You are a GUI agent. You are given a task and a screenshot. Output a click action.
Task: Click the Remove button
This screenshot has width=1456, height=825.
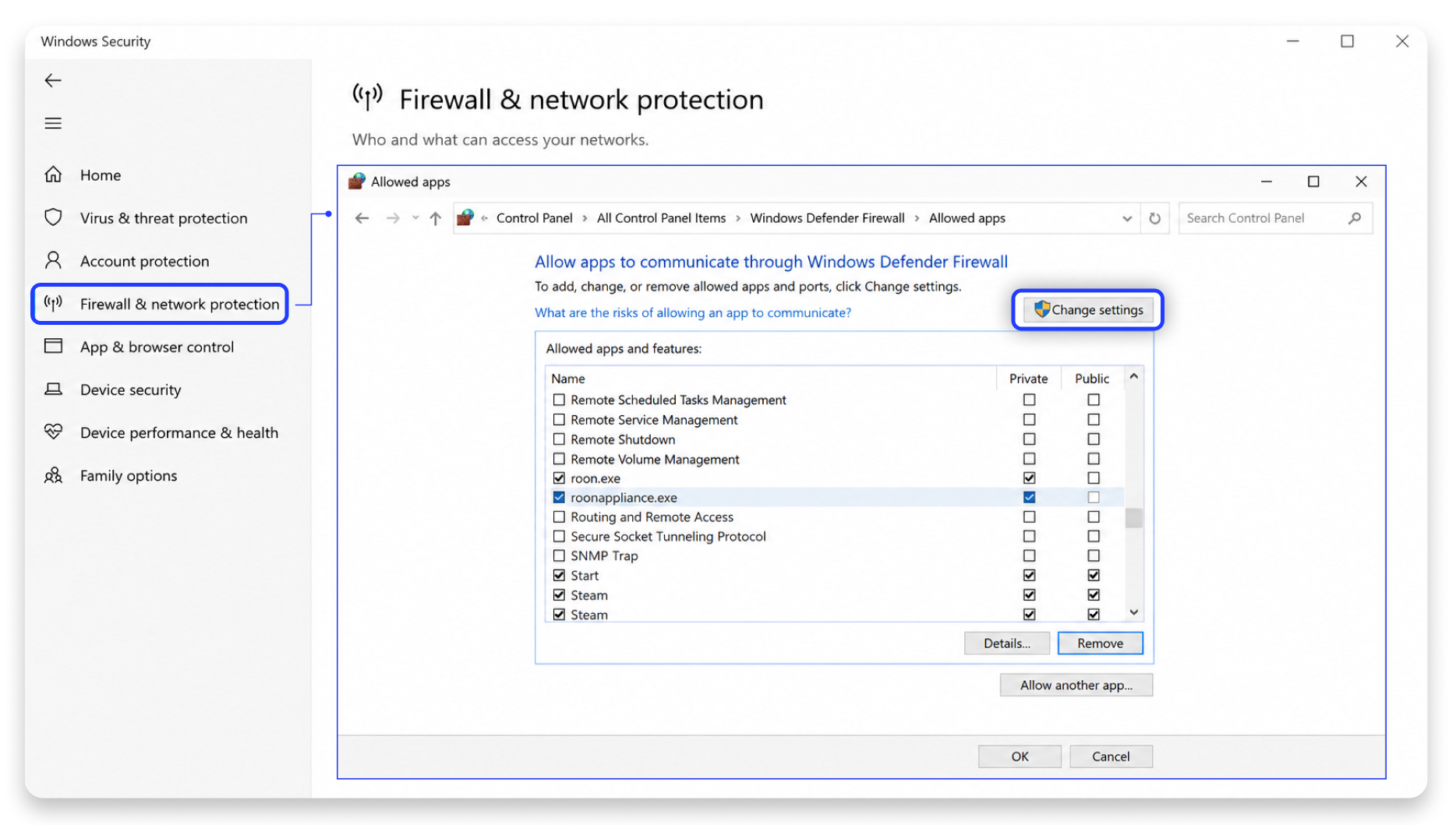tap(1100, 643)
